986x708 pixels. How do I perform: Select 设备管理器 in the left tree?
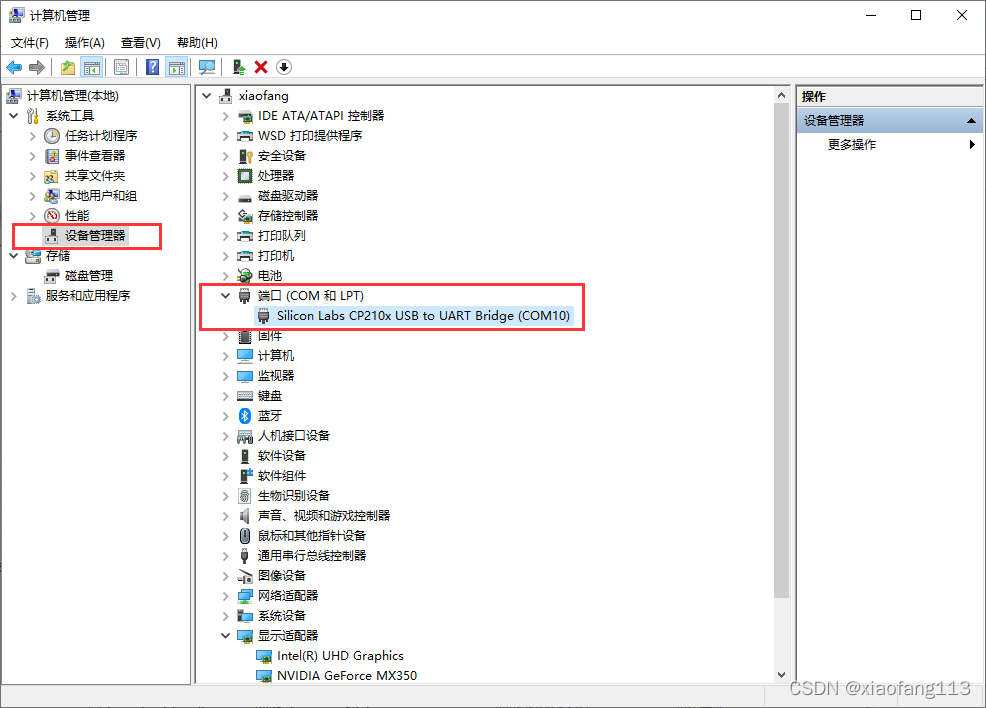point(95,236)
